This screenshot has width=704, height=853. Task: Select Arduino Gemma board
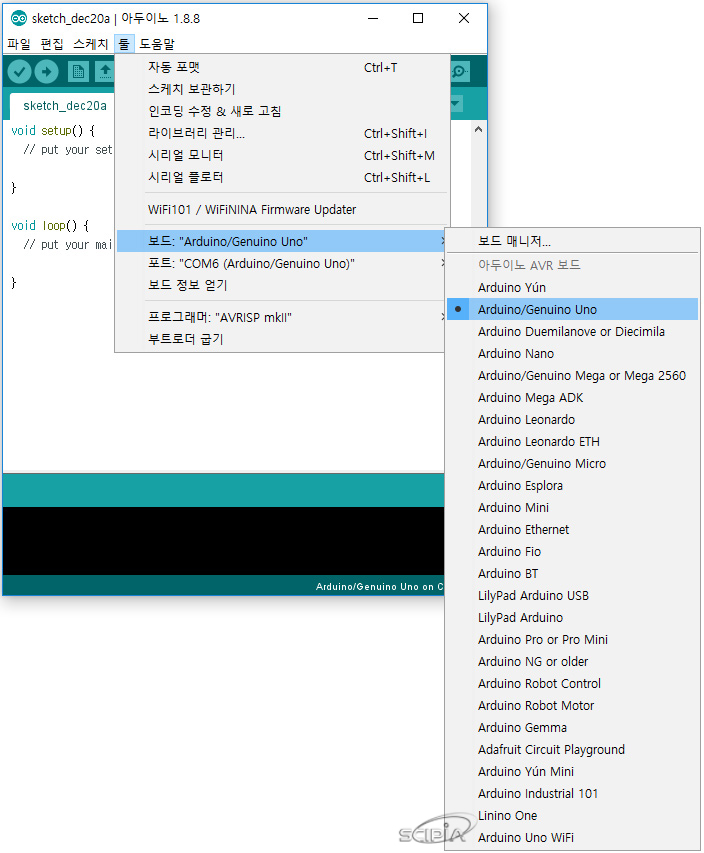tap(572, 727)
